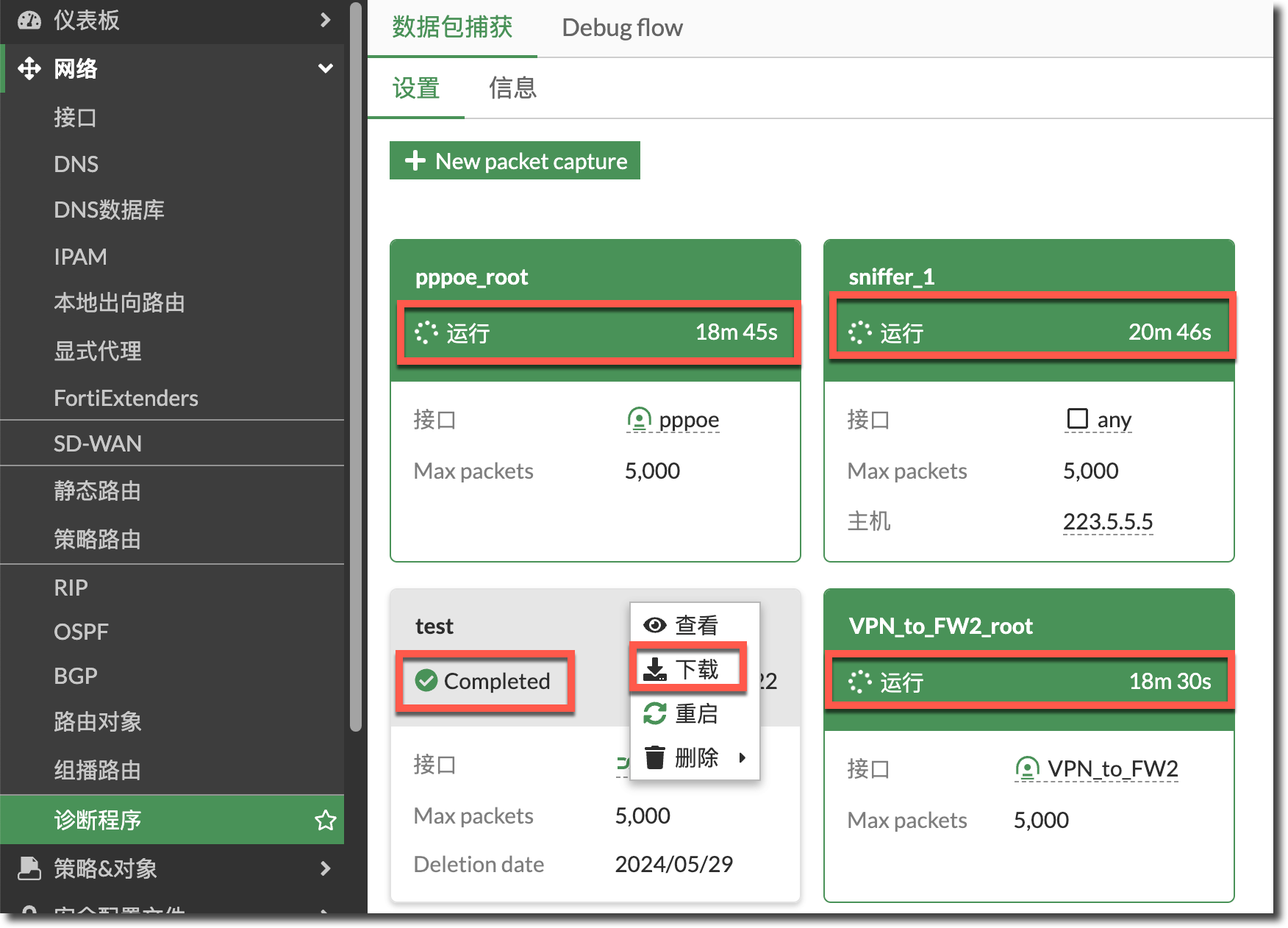The width and height of the screenshot is (1288, 928).
Task: Select 下载 from the context menu
Action: [x=688, y=669]
